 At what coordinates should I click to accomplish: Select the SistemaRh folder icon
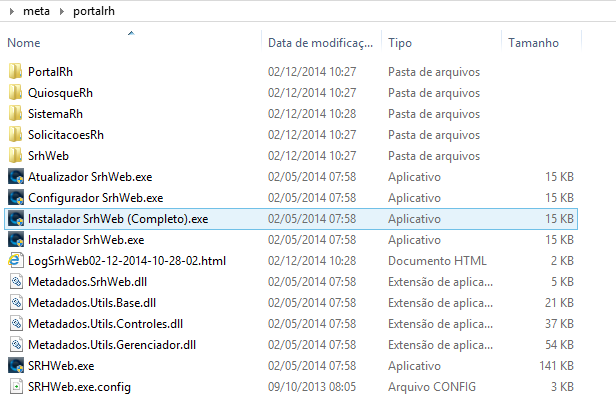click(16, 114)
